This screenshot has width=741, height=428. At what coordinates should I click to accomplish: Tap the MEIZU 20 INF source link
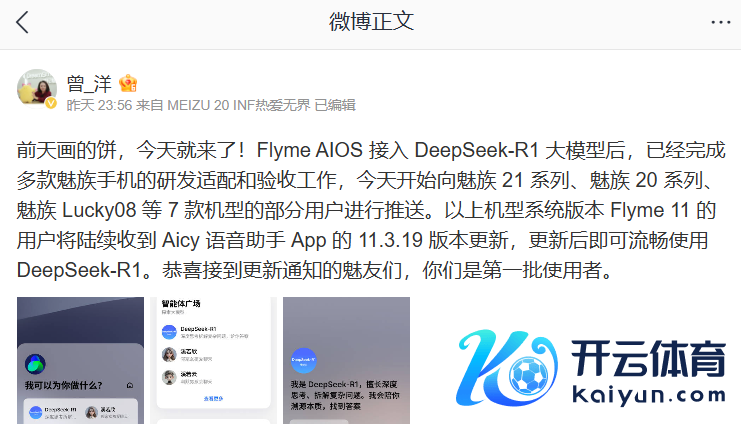point(239,105)
